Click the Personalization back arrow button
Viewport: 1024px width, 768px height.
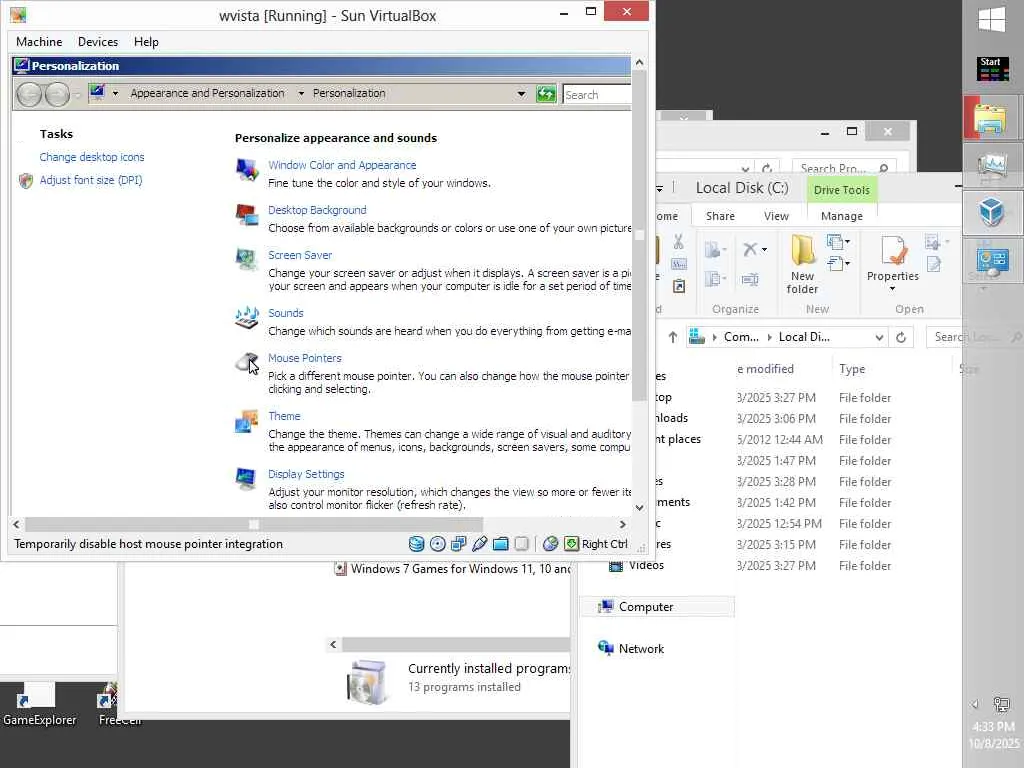[x=29, y=95]
